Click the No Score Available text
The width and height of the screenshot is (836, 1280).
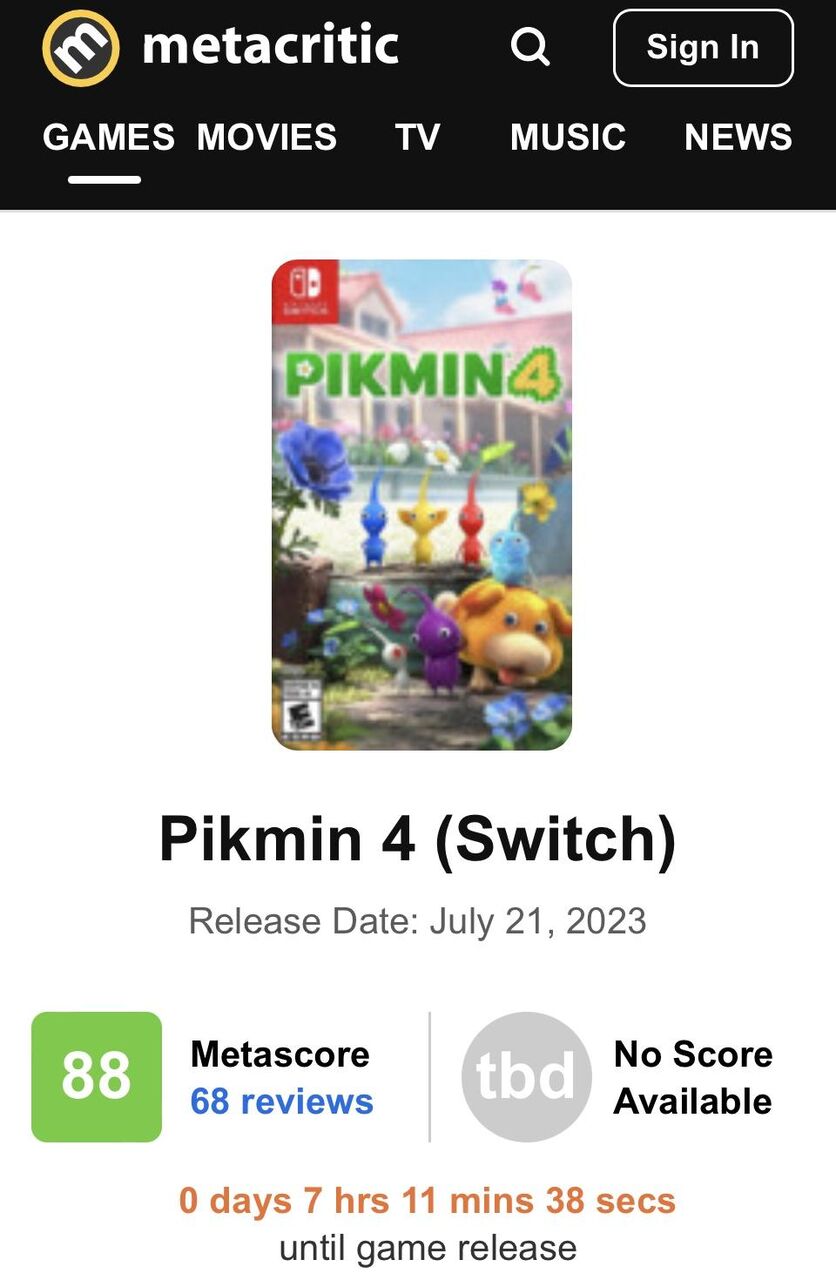point(693,1078)
